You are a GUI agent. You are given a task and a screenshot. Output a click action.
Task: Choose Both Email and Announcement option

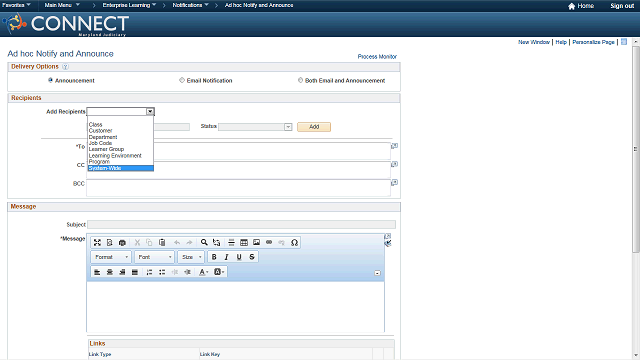pyautogui.click(x=300, y=80)
